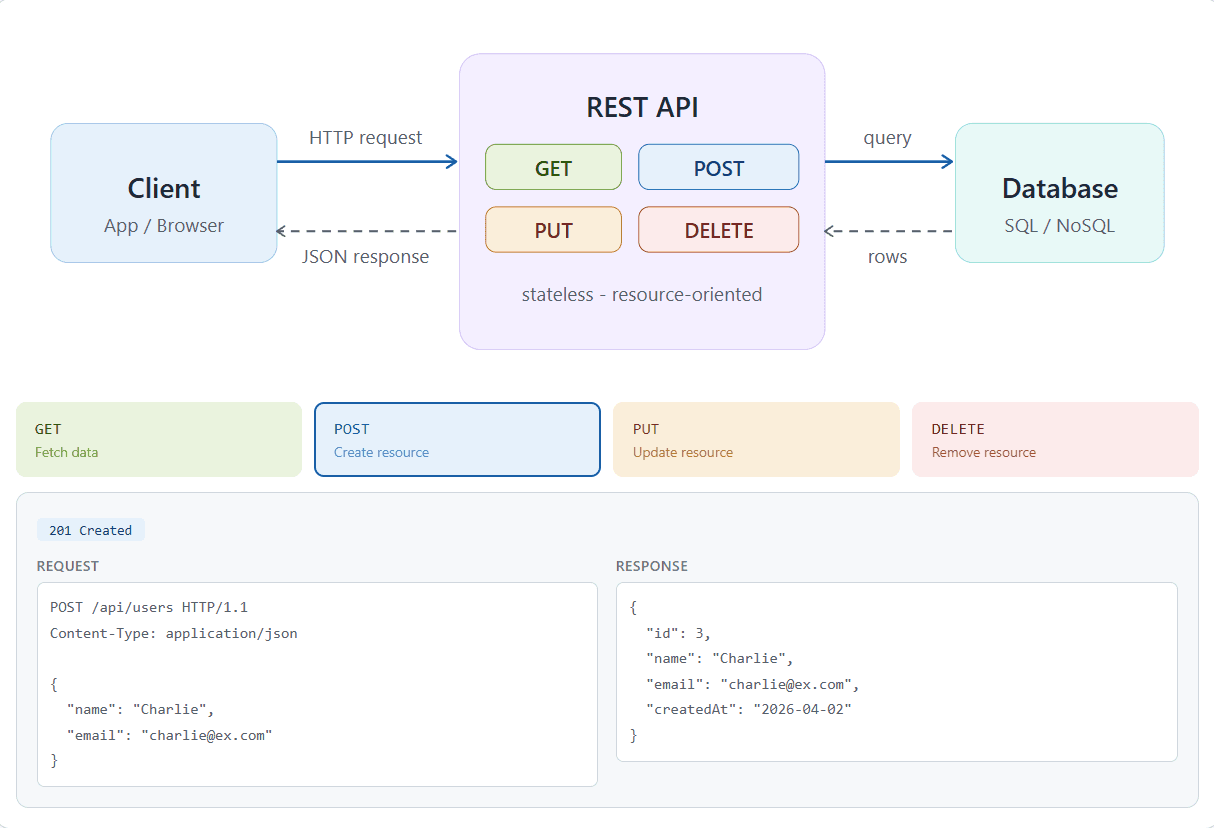This screenshot has width=1214, height=828.
Task: Choose the DELETE Remove resource tab
Action: pyautogui.click(x=1054, y=440)
